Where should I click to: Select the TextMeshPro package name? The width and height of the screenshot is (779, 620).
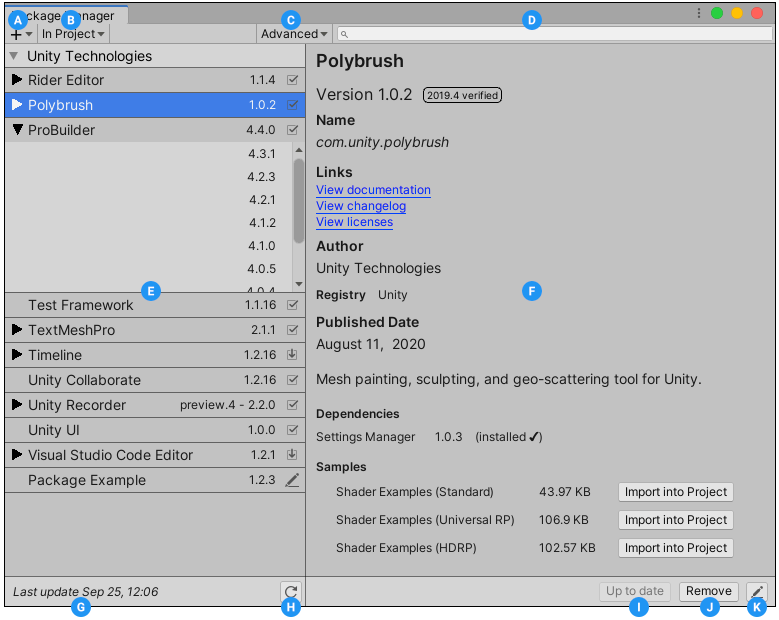(x=72, y=330)
